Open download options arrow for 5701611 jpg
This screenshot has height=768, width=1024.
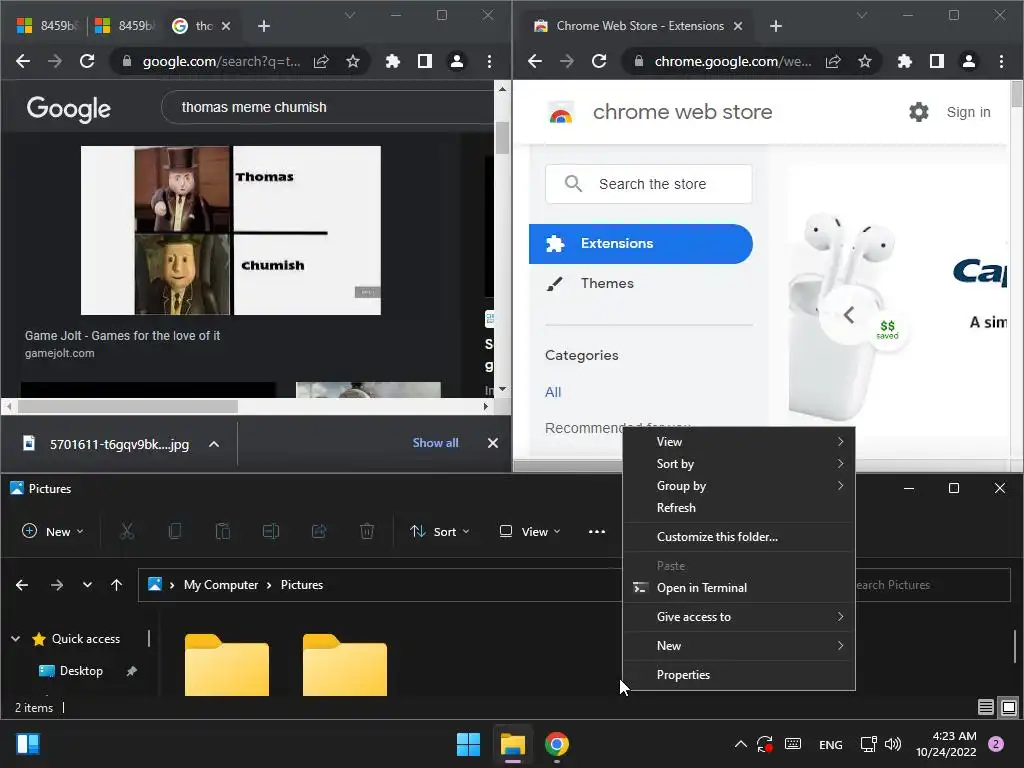[x=214, y=444]
